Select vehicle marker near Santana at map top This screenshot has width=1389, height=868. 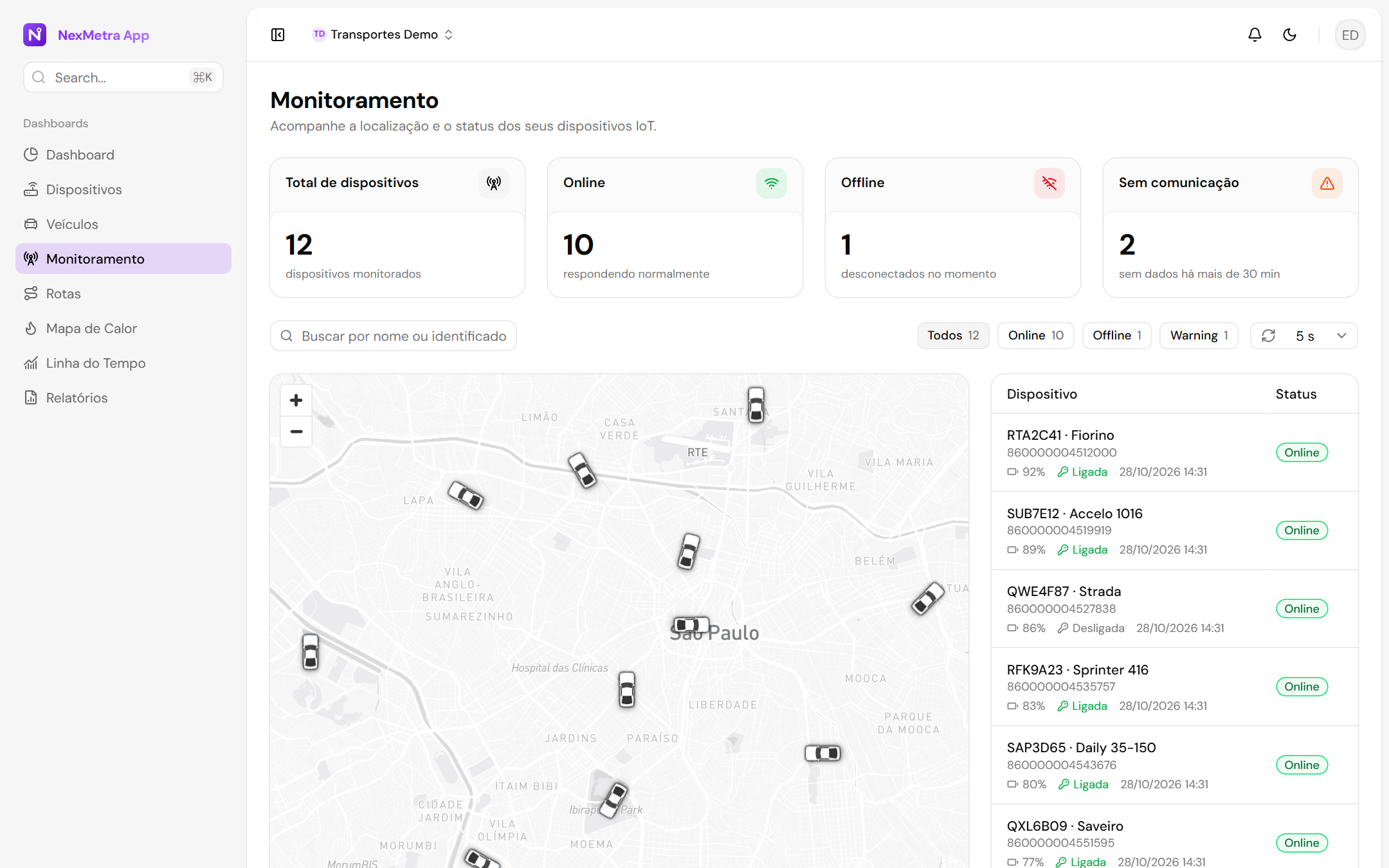[756, 404]
